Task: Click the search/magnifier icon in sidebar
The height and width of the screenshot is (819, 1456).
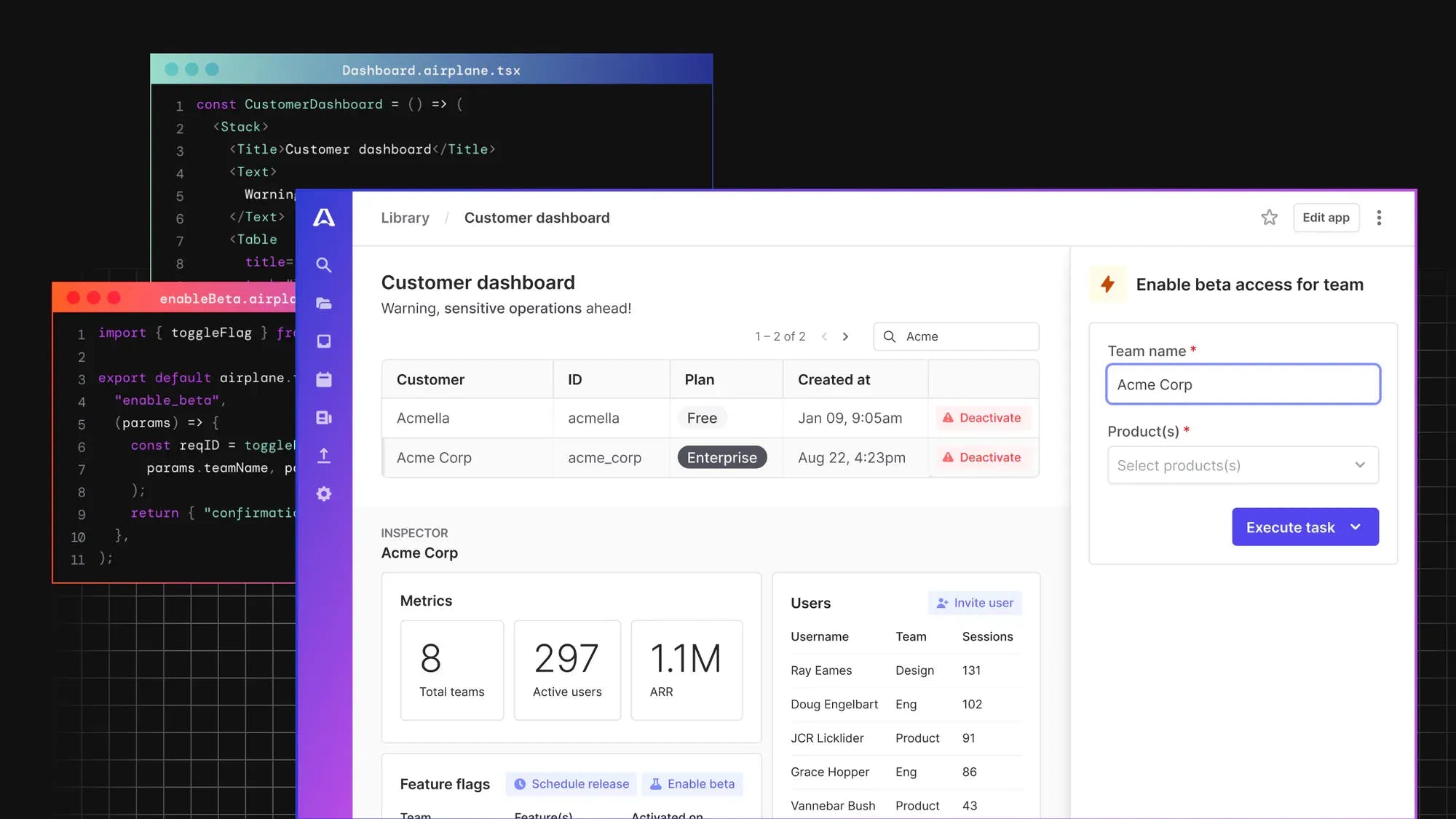Action: point(324,265)
